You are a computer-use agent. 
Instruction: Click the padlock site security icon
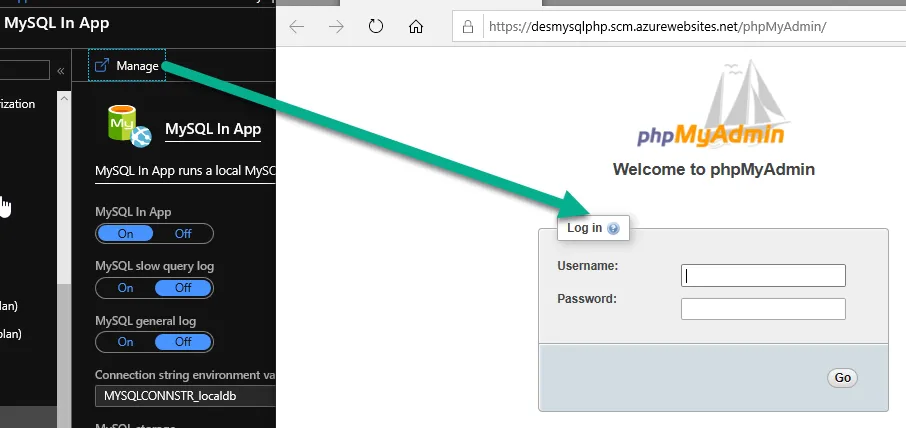(468, 27)
